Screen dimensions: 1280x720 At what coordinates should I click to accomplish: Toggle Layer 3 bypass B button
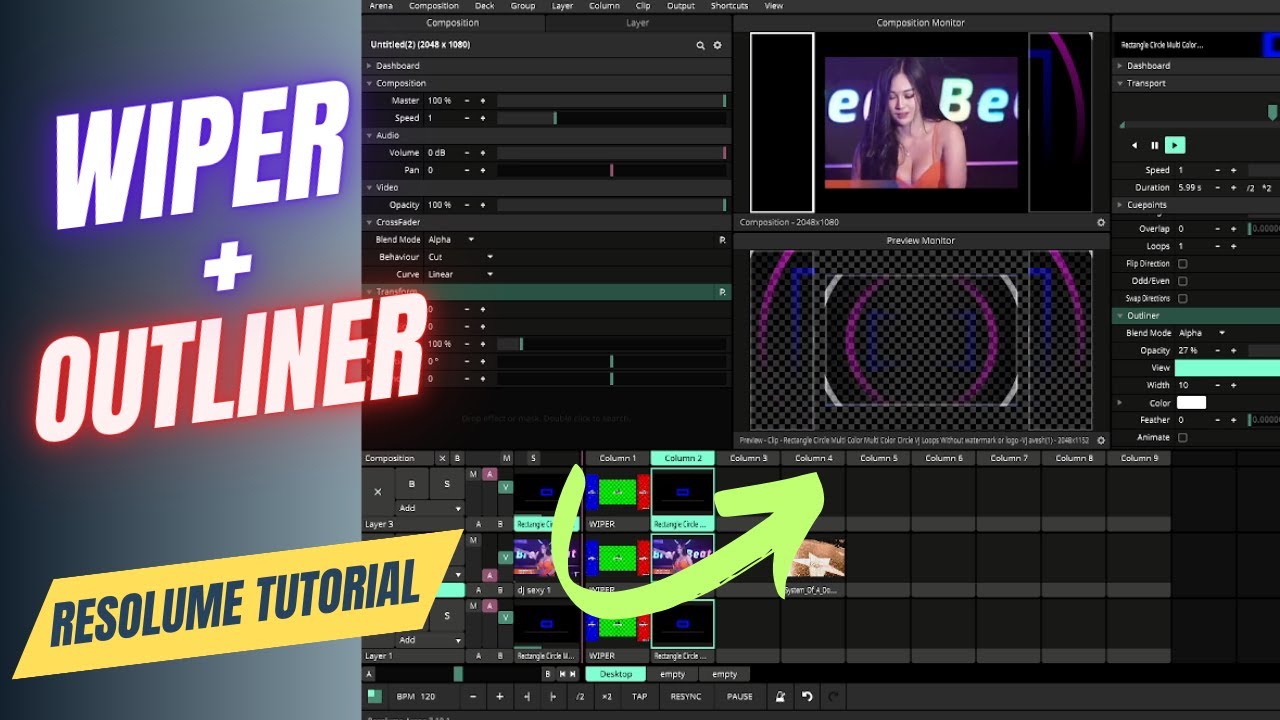tap(412, 484)
